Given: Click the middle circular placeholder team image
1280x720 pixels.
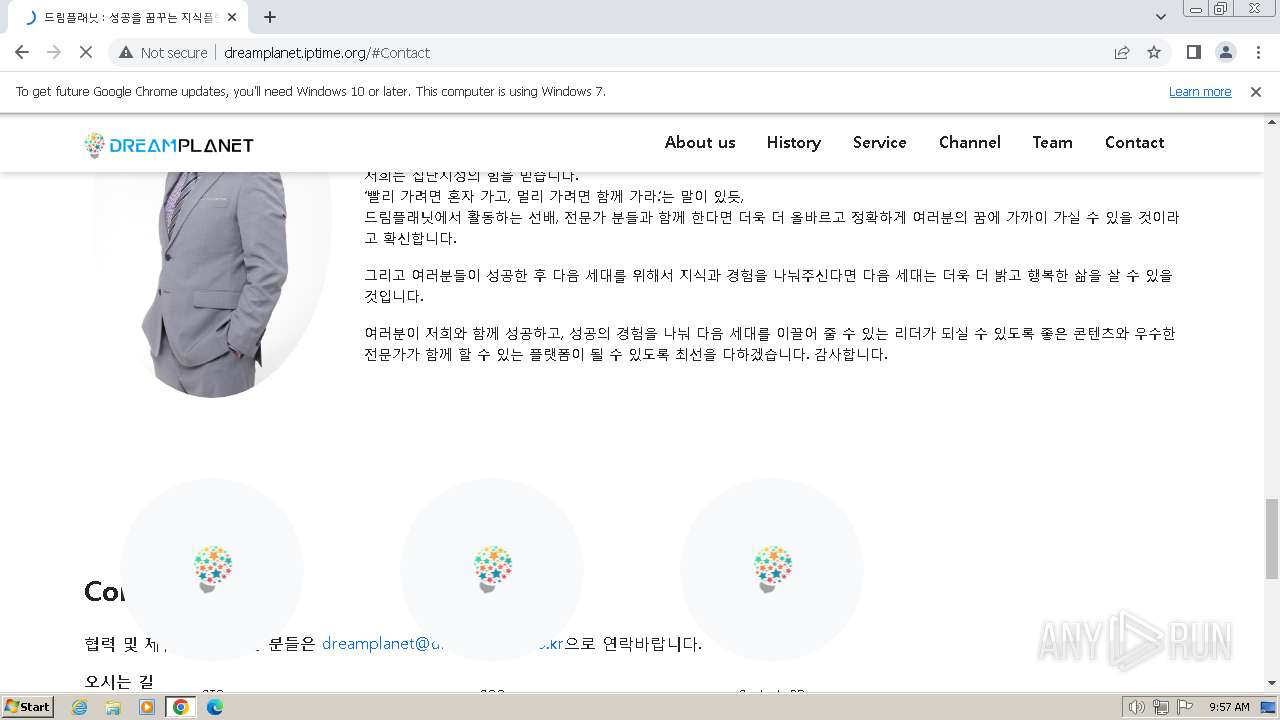Looking at the screenshot, I should click(x=492, y=570).
